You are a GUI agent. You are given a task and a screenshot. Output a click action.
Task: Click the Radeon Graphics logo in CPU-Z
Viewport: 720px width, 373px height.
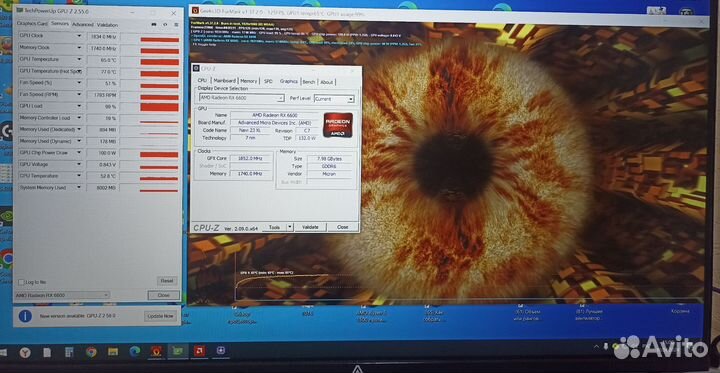338,125
